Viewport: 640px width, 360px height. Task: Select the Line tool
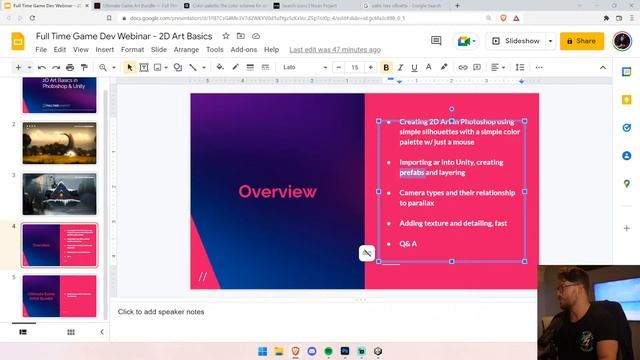coord(193,67)
